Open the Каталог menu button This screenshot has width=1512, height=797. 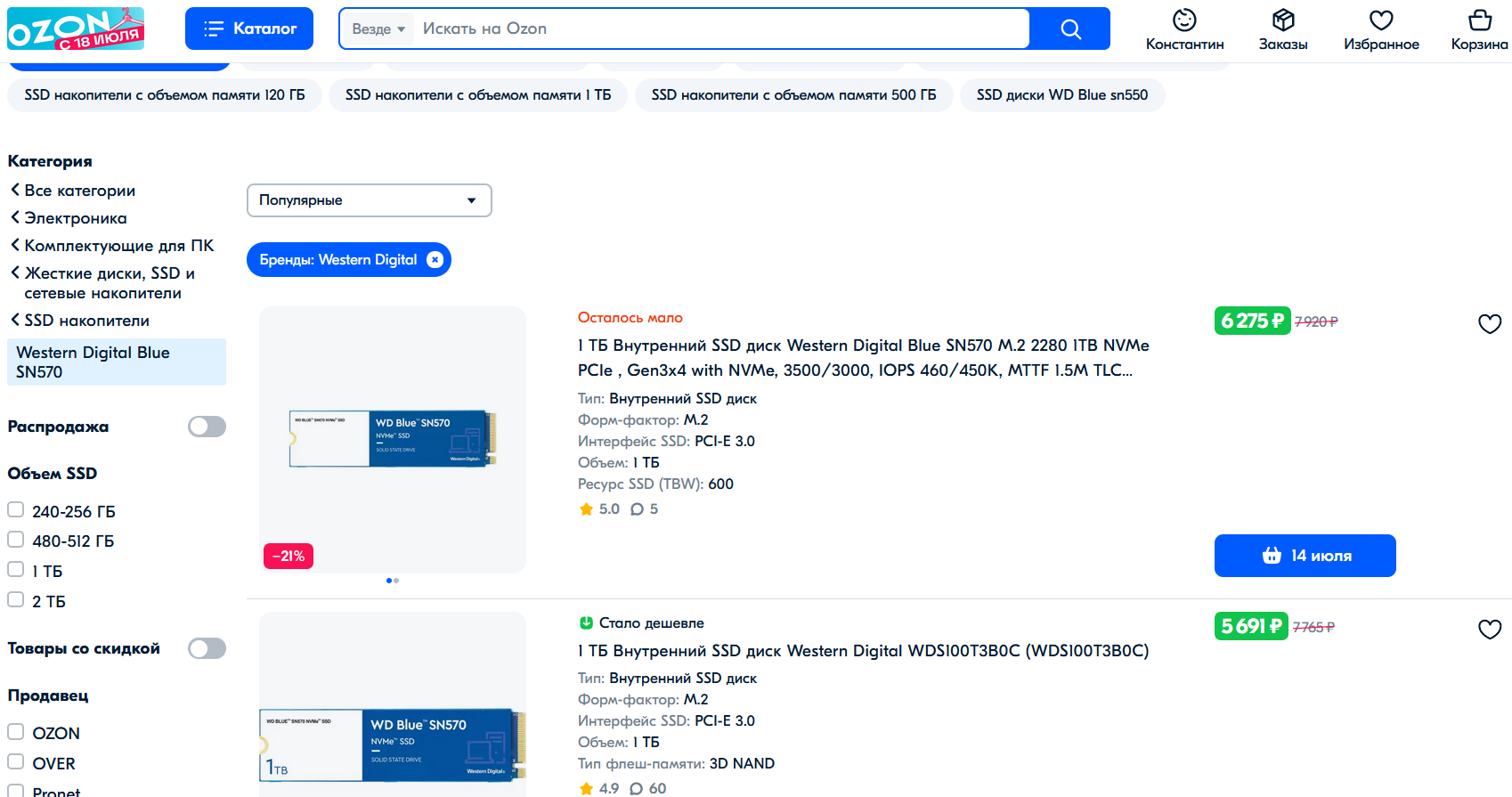coord(249,28)
